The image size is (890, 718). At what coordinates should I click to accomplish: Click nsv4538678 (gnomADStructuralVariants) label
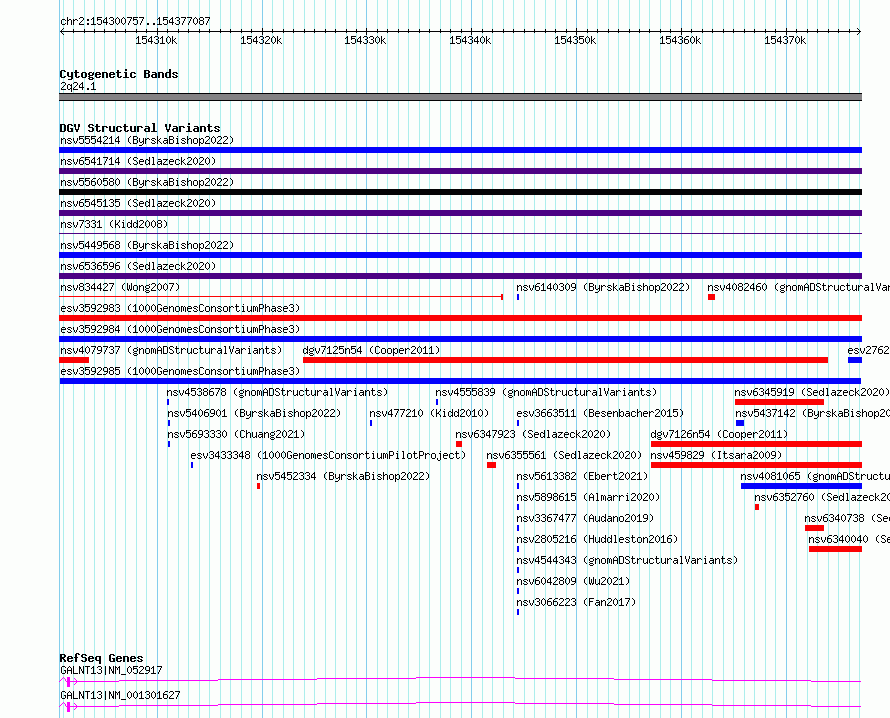(x=278, y=392)
